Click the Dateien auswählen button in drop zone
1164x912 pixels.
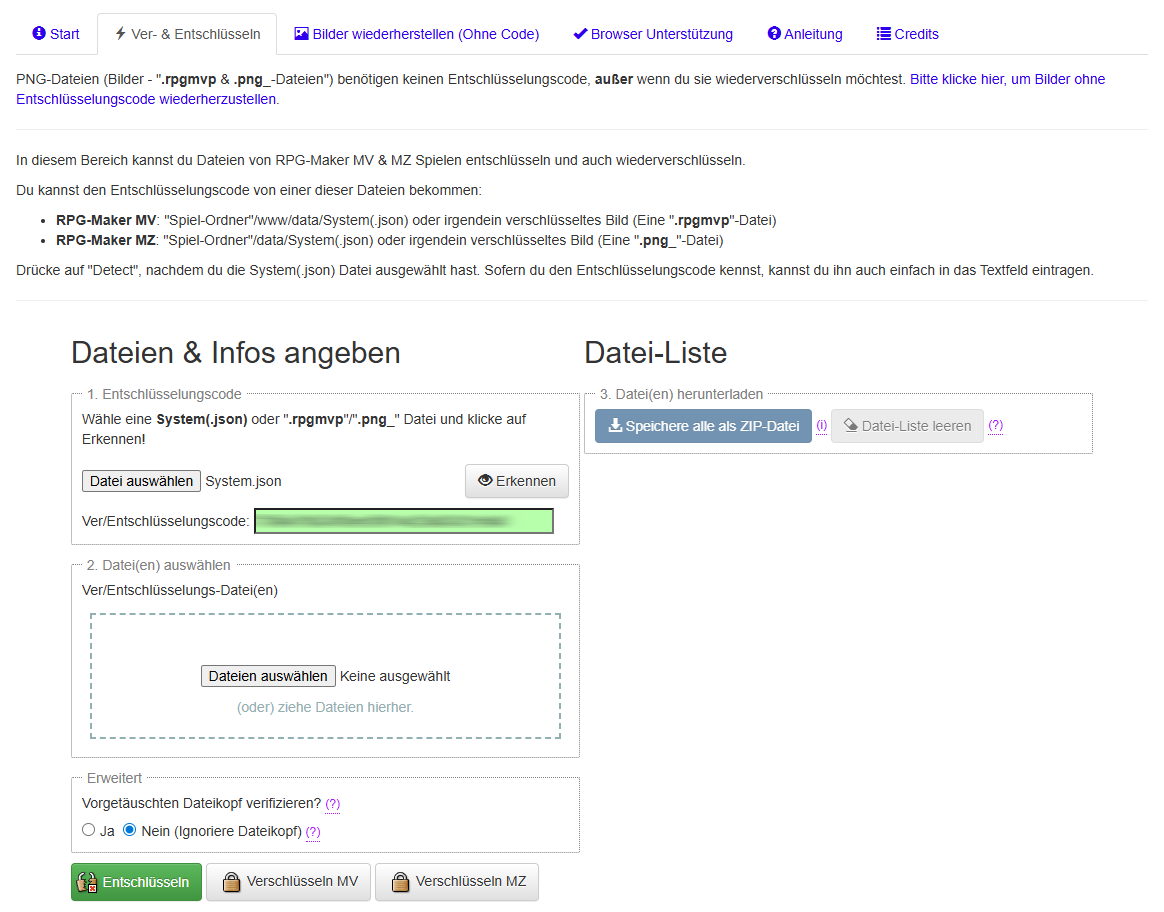click(268, 676)
